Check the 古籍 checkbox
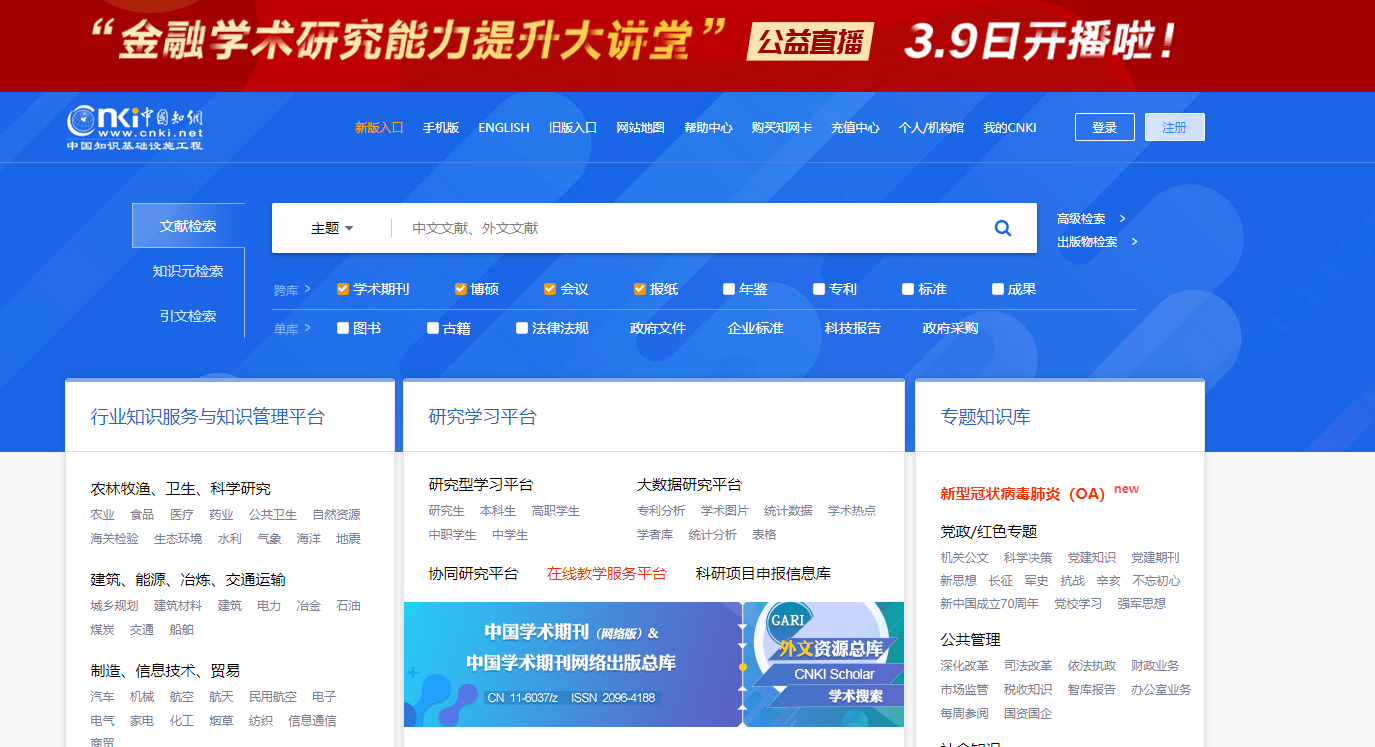The width and height of the screenshot is (1375, 747). (433, 328)
